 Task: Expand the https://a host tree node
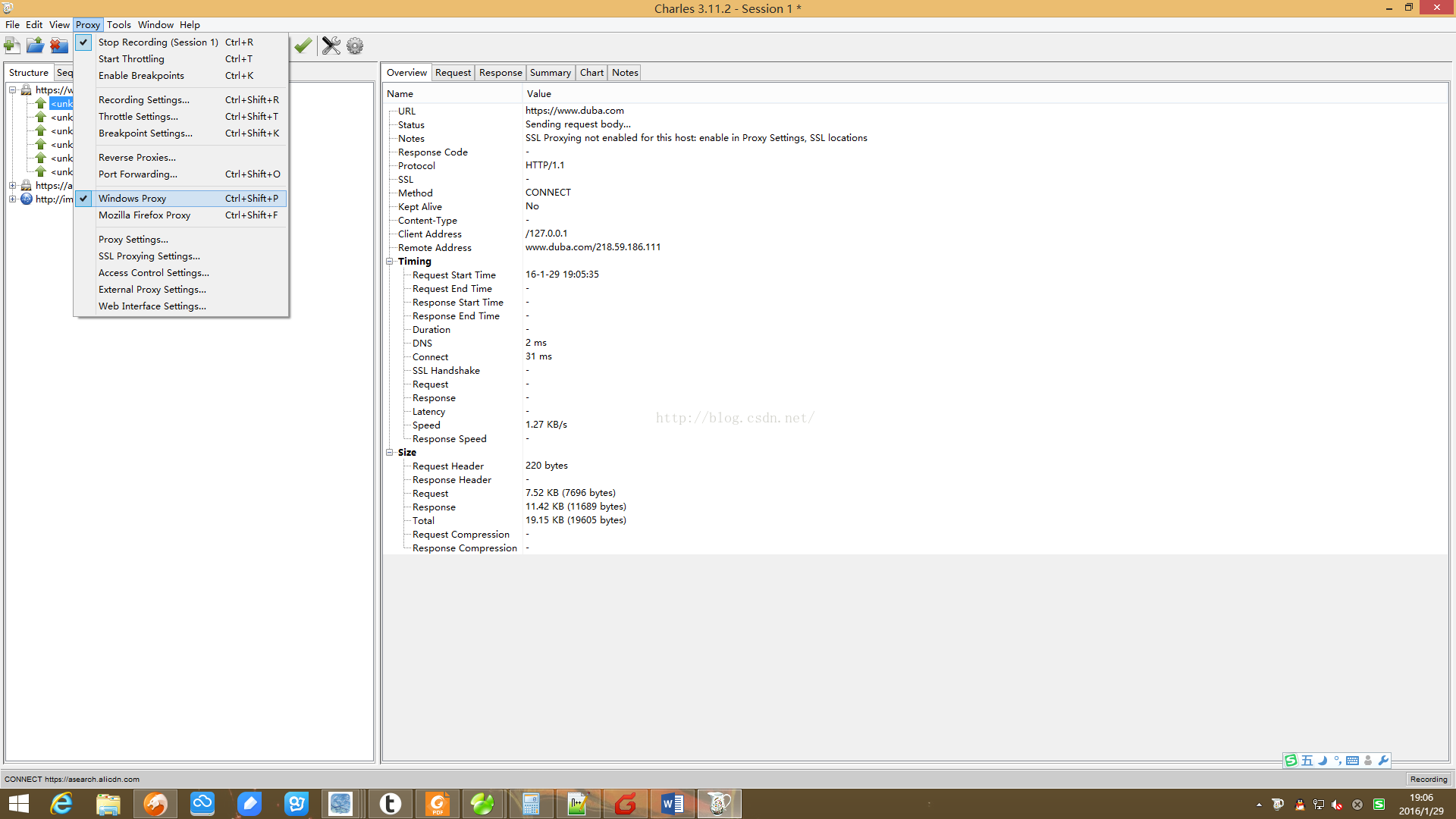(12, 185)
